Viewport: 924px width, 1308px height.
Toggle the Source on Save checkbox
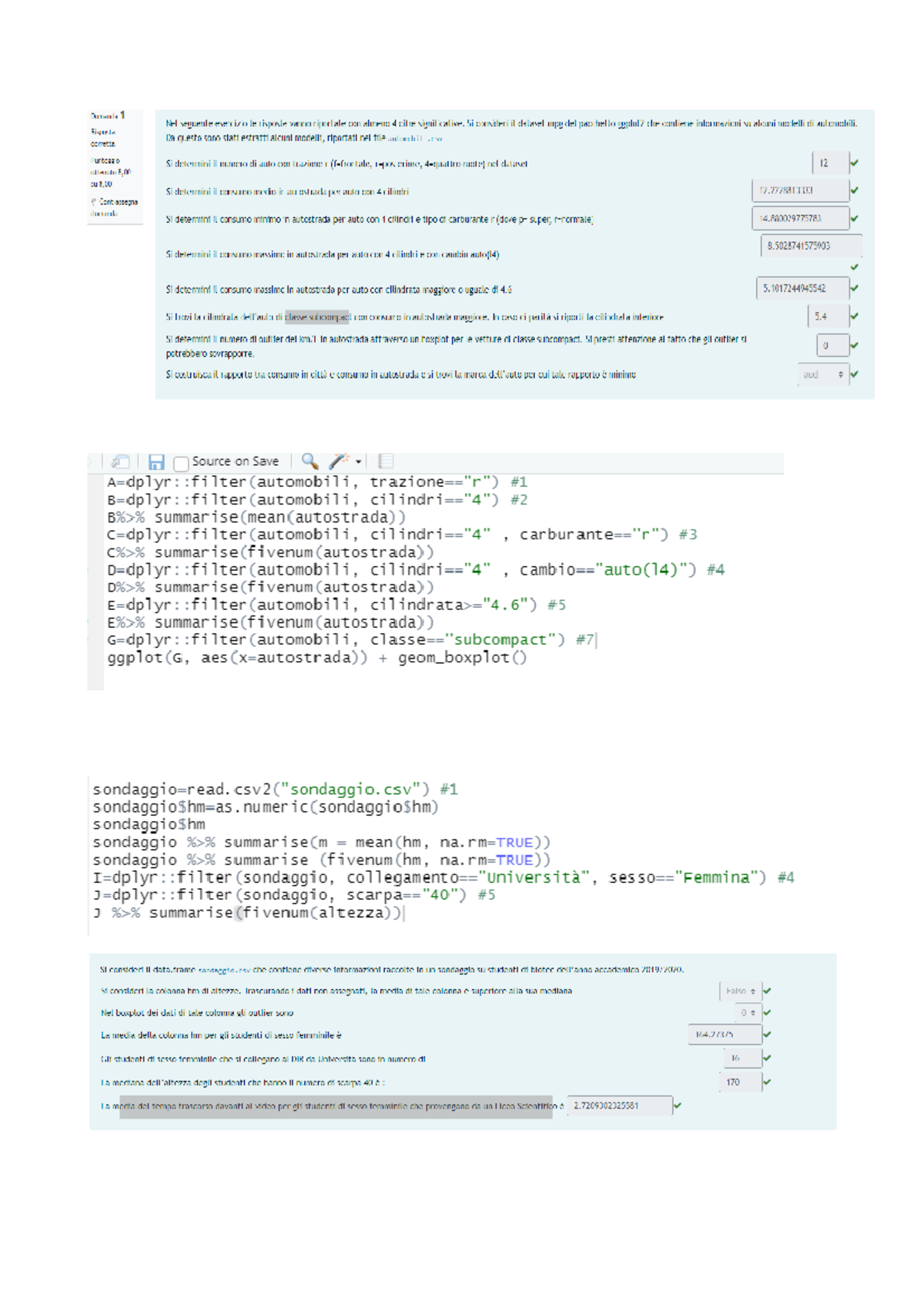click(181, 462)
